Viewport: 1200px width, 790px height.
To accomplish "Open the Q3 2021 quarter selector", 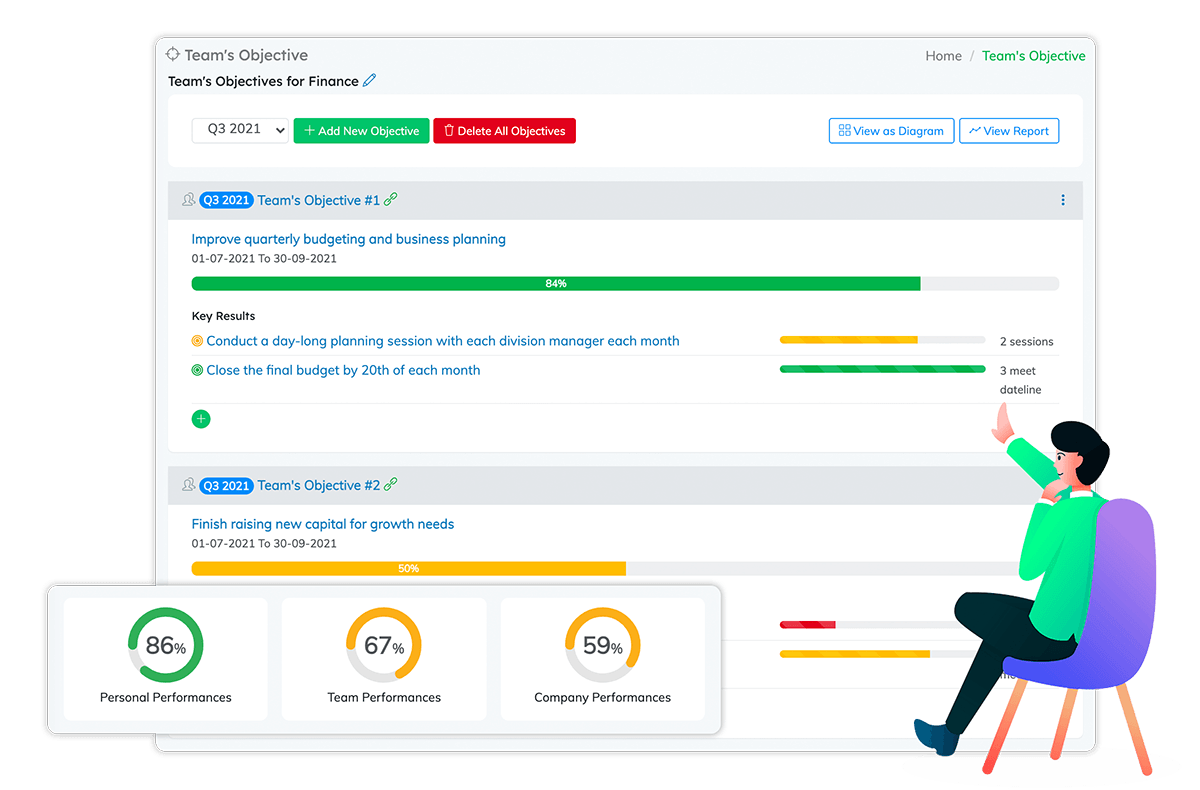I will [240, 129].
